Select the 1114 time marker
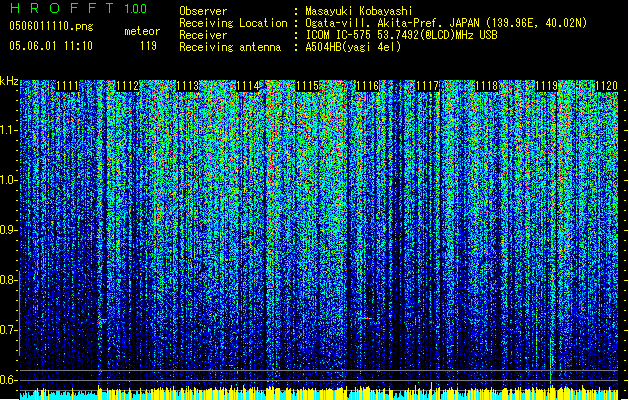 pyautogui.click(x=248, y=86)
